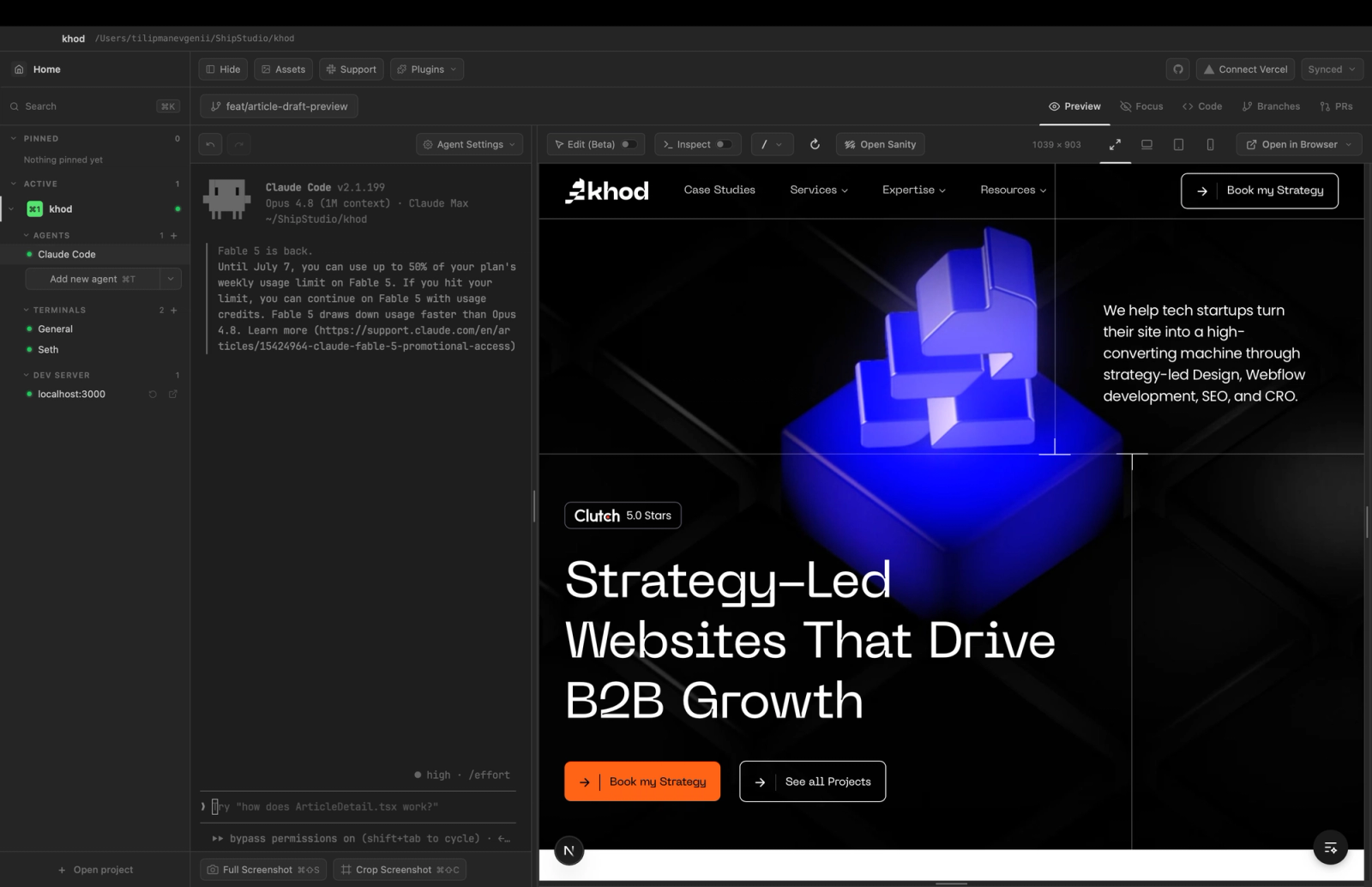Expand the Add new agent options chevron

pyautogui.click(x=171, y=279)
